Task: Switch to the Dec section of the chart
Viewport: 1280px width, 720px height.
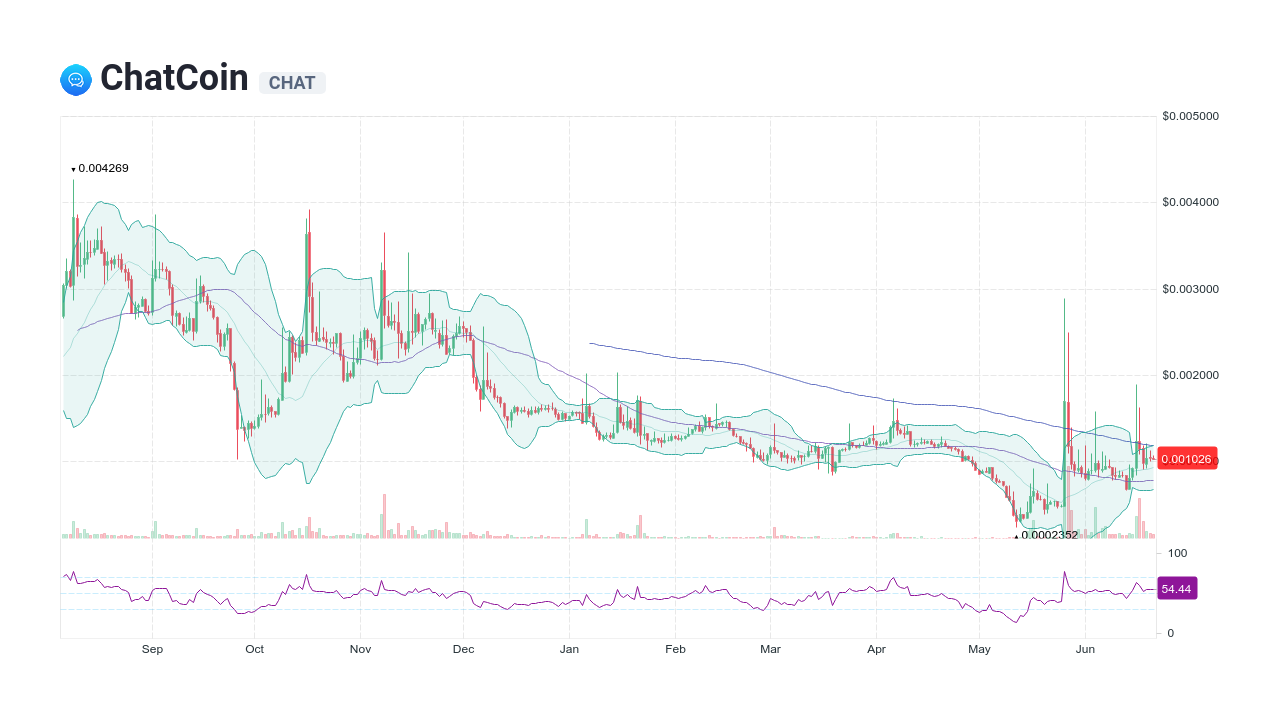Action: [463, 648]
